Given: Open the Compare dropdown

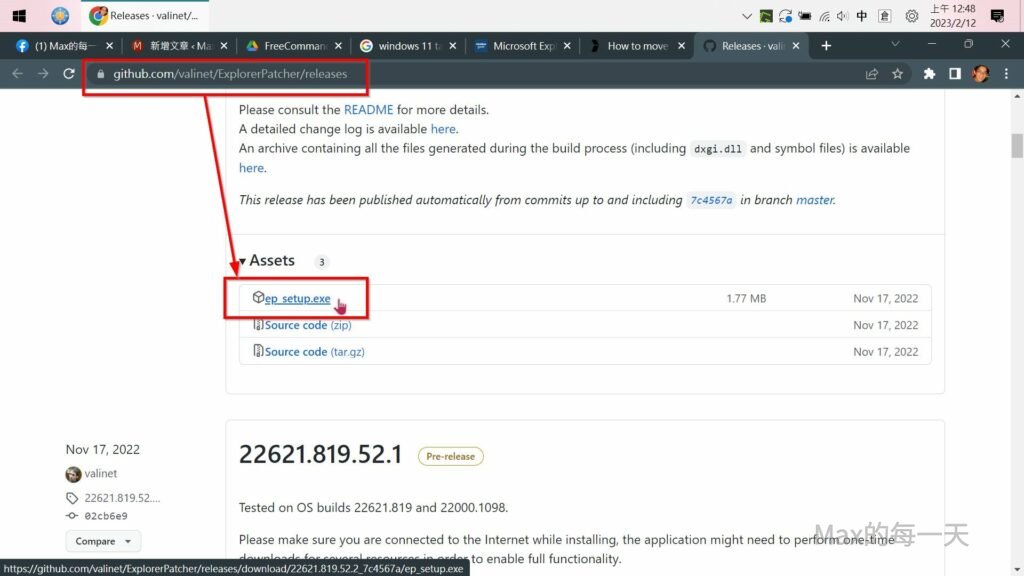Looking at the screenshot, I should click(103, 541).
